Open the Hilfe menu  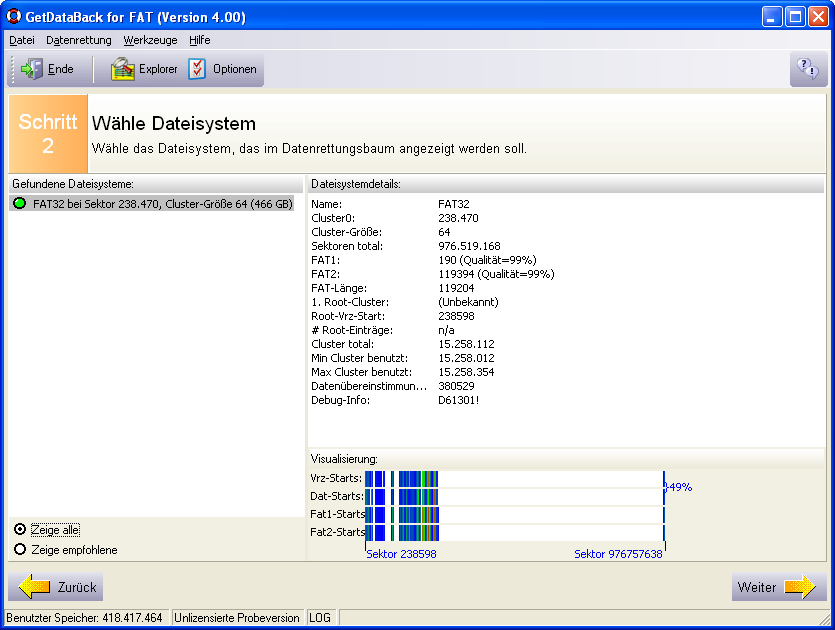click(200, 40)
